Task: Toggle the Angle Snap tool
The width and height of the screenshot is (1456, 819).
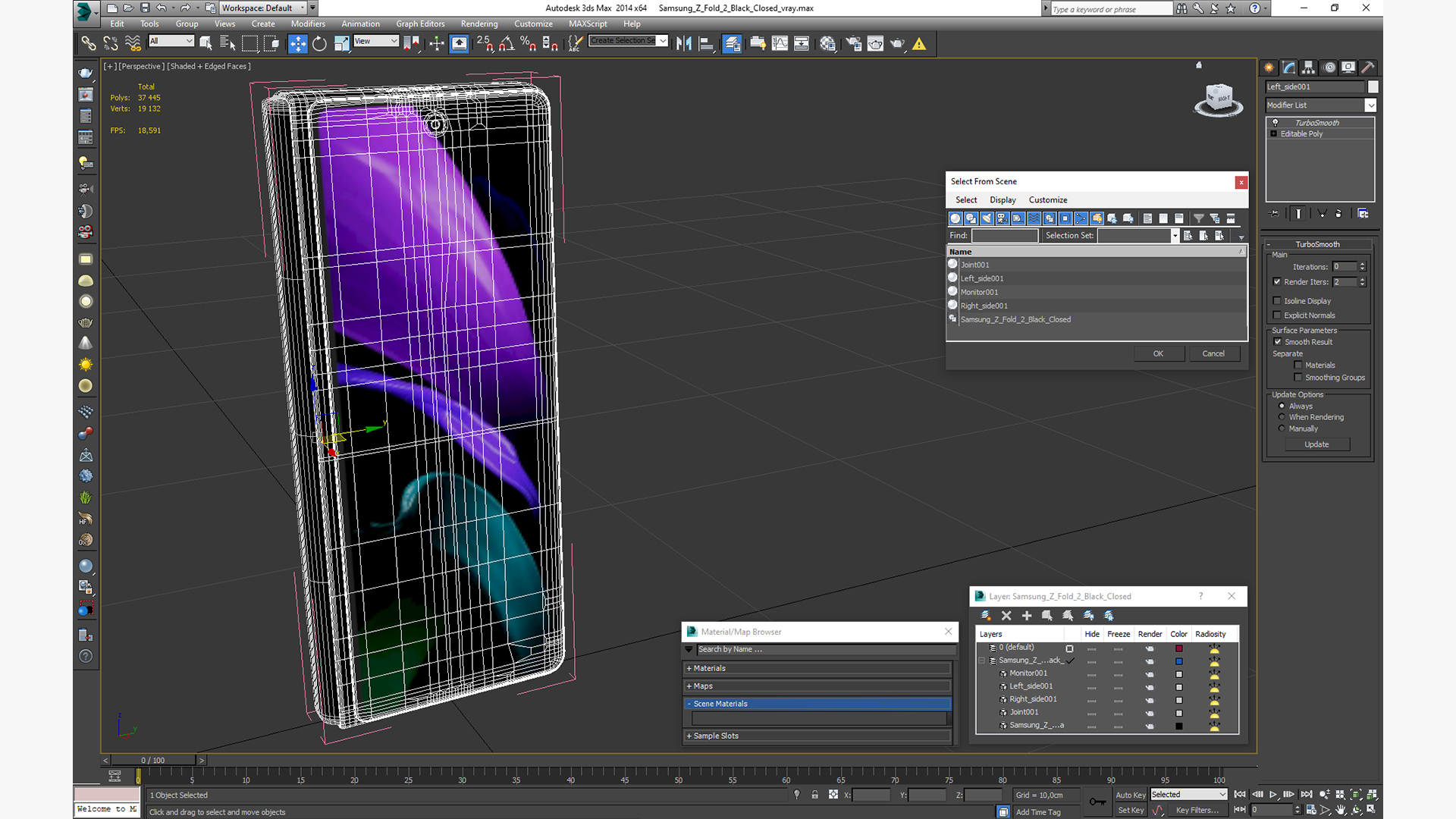Action: point(506,43)
